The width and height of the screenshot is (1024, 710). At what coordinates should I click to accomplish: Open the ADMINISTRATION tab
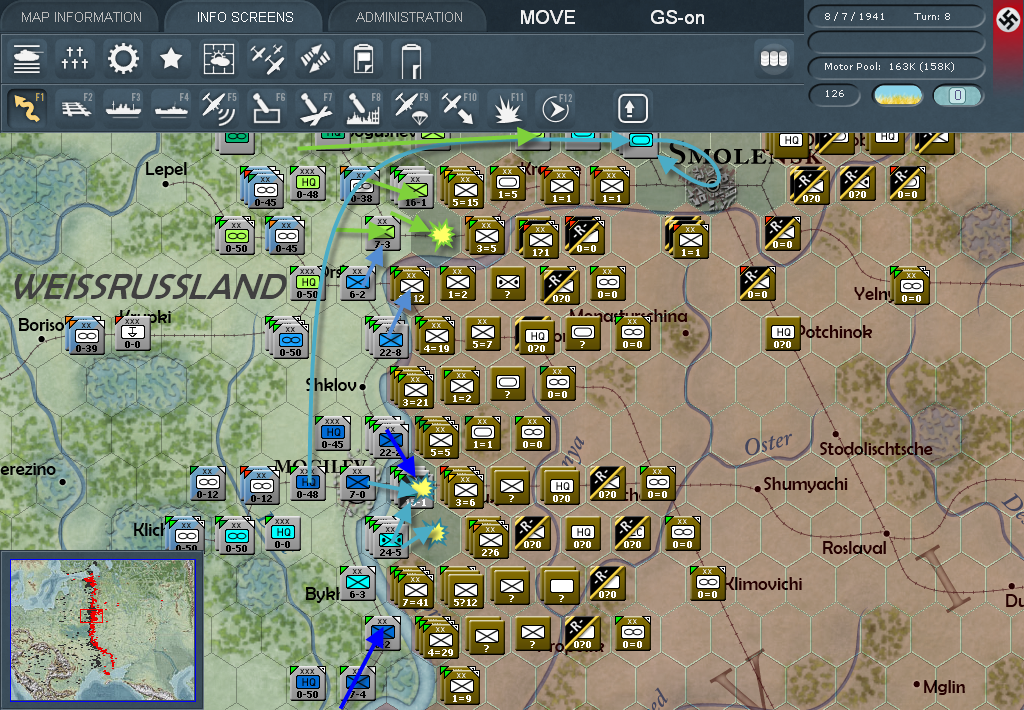click(409, 18)
